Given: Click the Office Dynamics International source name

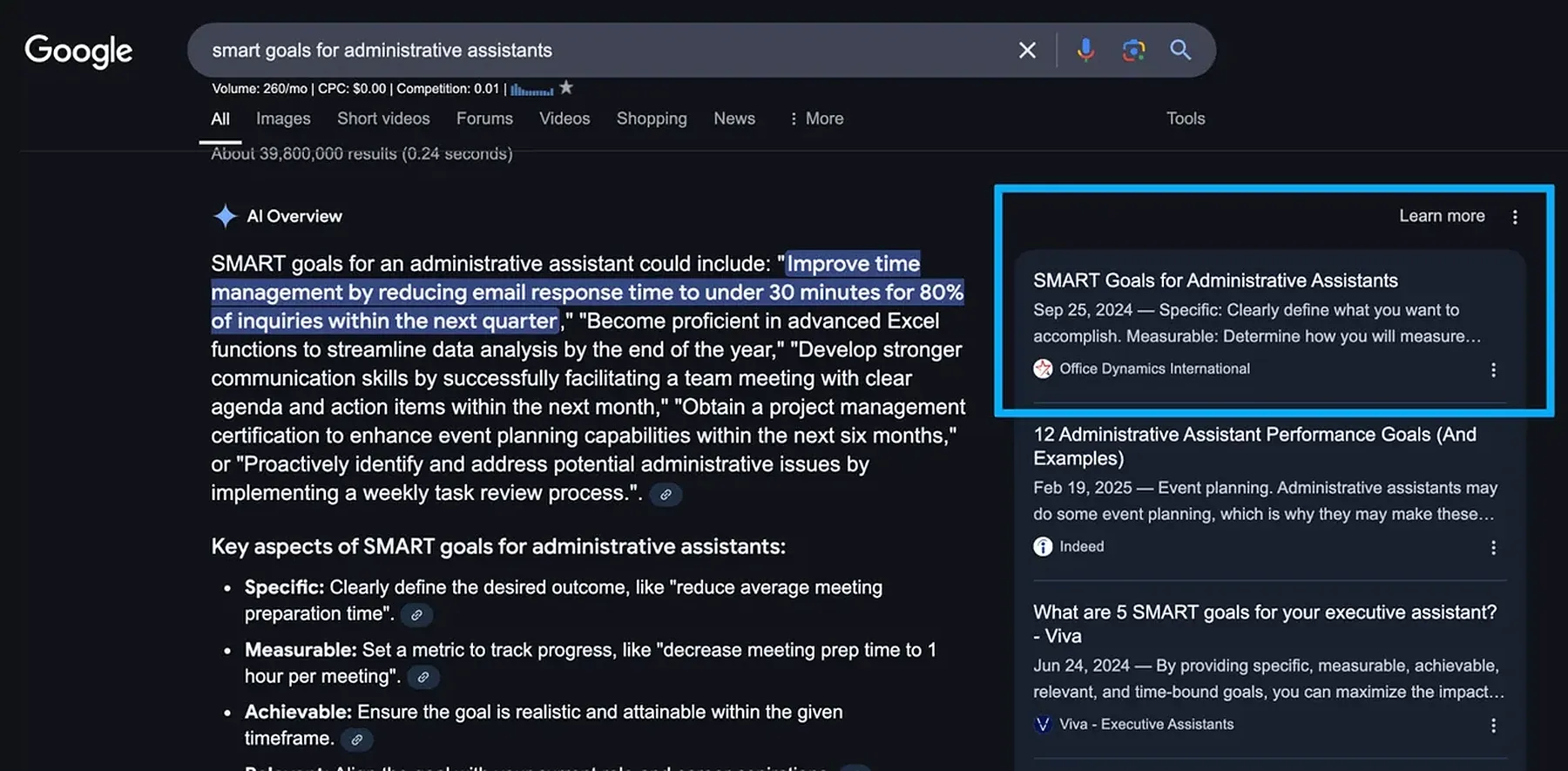Looking at the screenshot, I should tap(1154, 369).
